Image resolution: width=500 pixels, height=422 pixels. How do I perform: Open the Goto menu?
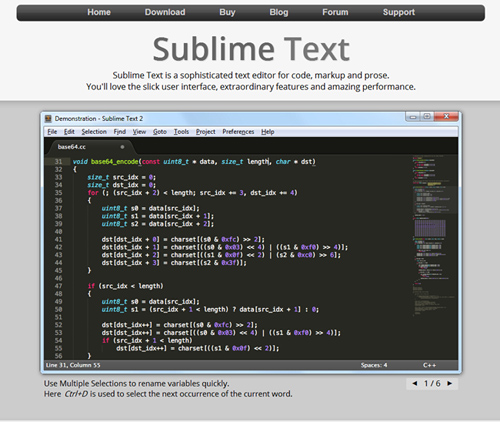click(160, 132)
